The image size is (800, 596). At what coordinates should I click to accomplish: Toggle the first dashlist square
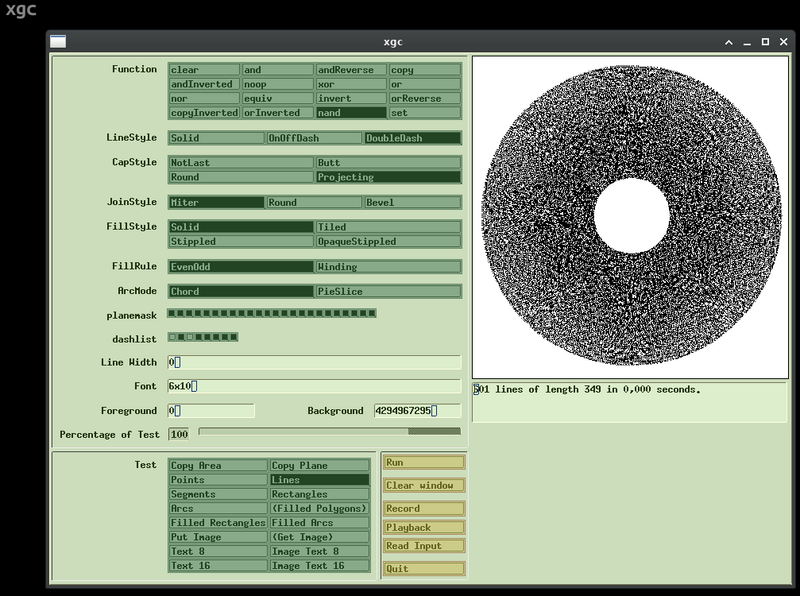tap(172, 337)
